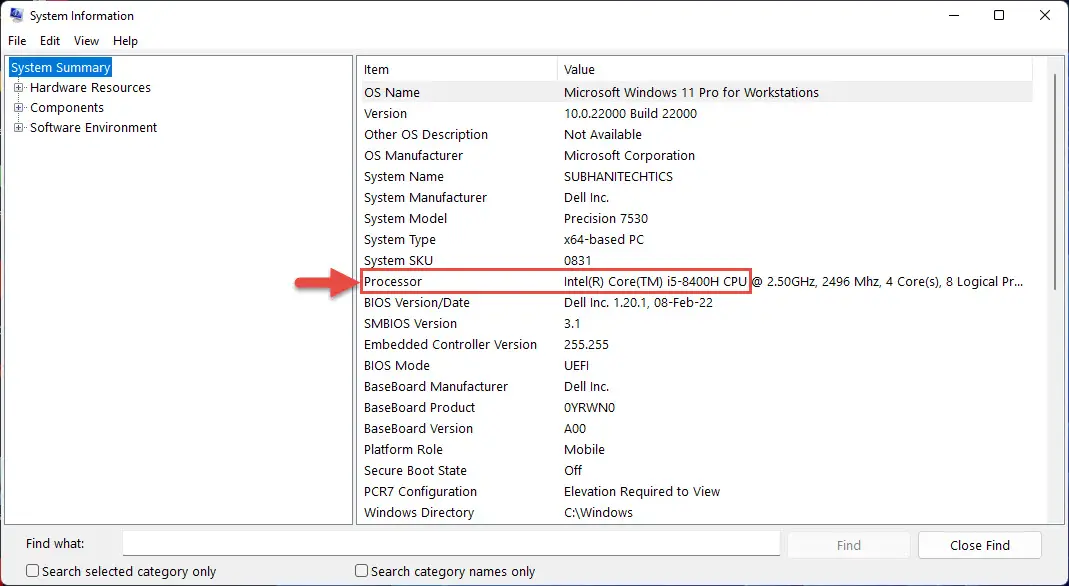The width and height of the screenshot is (1069, 586).
Task: Select the BIOS Mode row
Action: [696, 366]
